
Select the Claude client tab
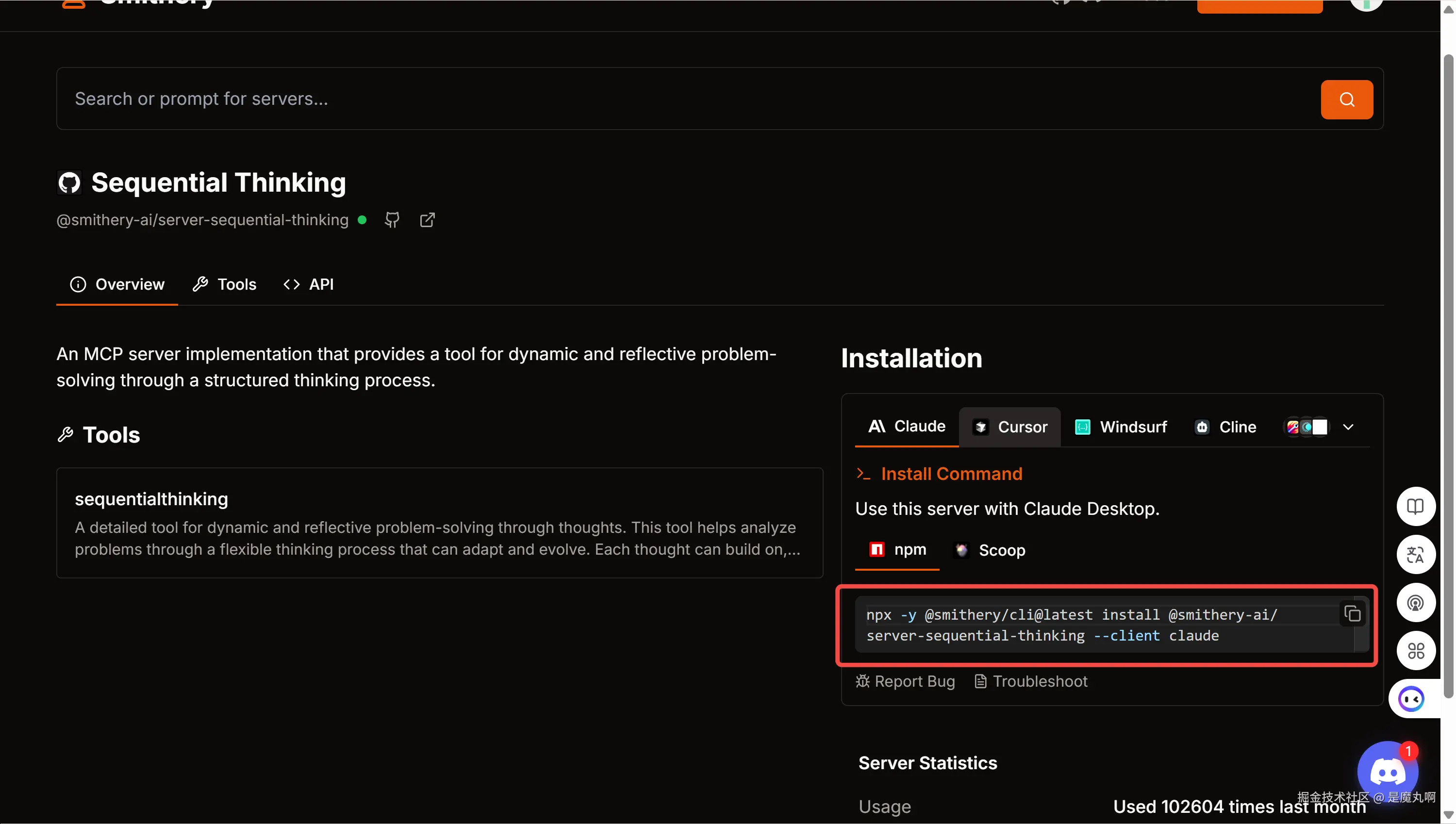[x=907, y=426]
